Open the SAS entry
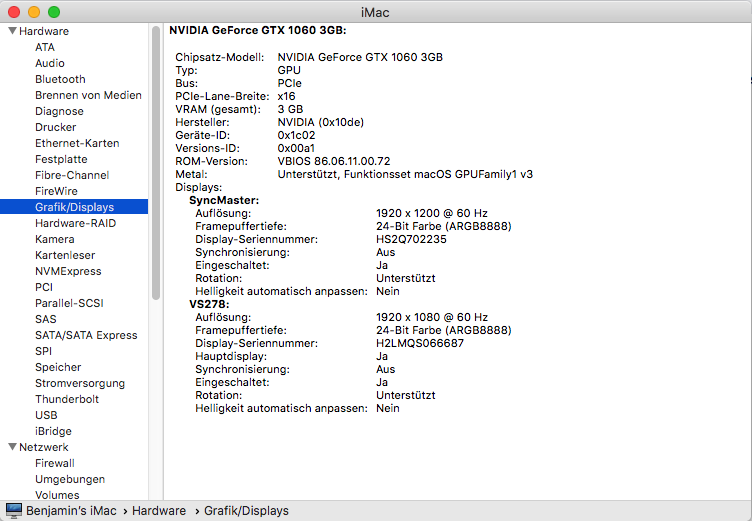Image resolution: width=752 pixels, height=521 pixels. (46, 319)
